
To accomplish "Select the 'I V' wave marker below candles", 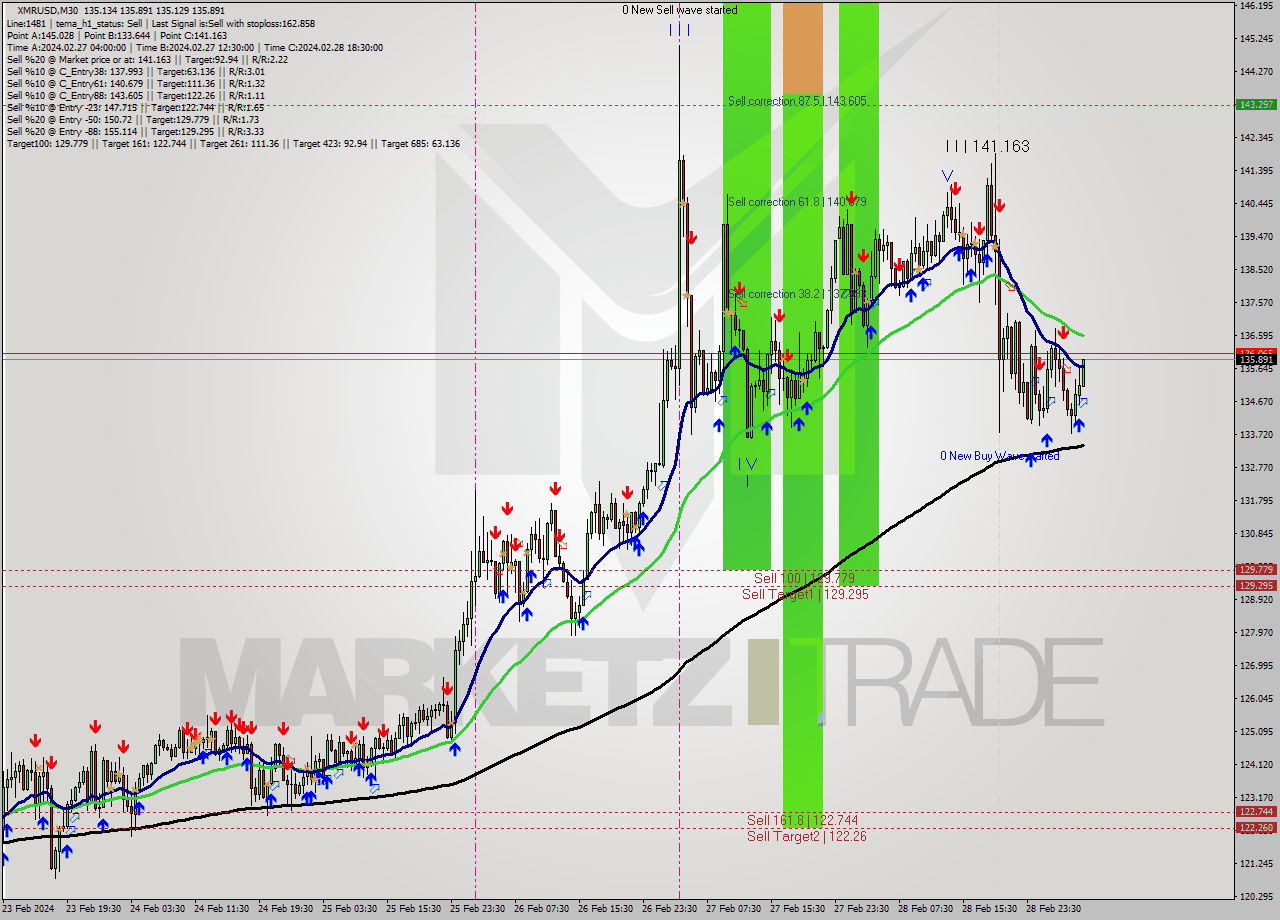I will click(x=747, y=464).
